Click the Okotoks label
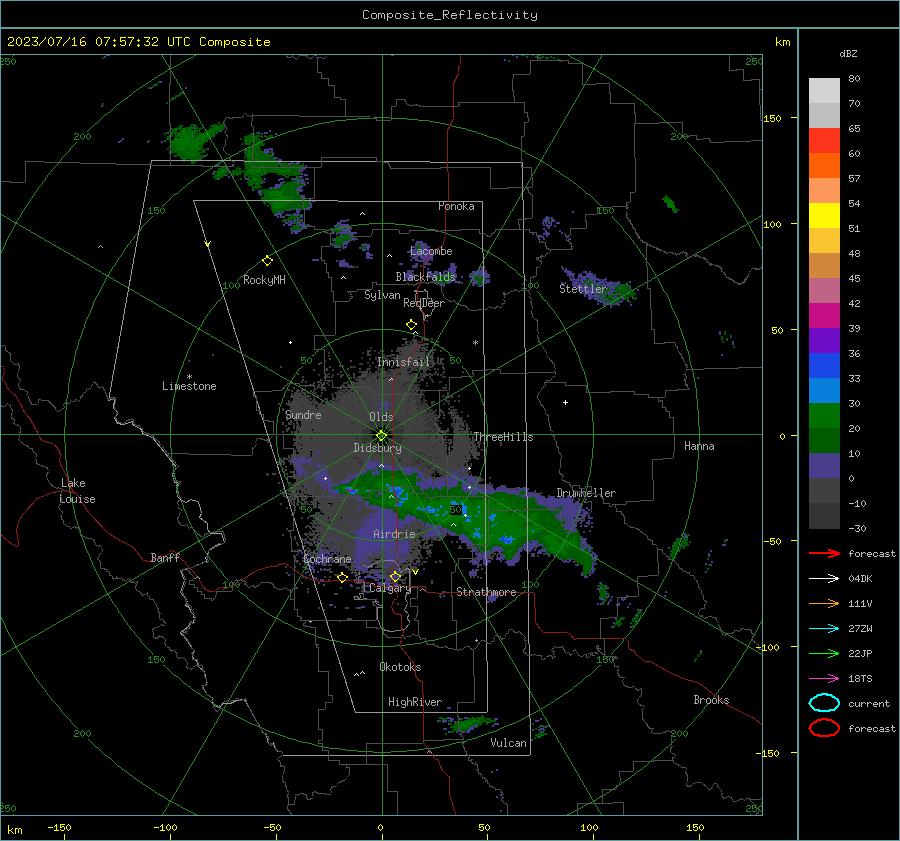This screenshot has height=841, width=900. 400,667
